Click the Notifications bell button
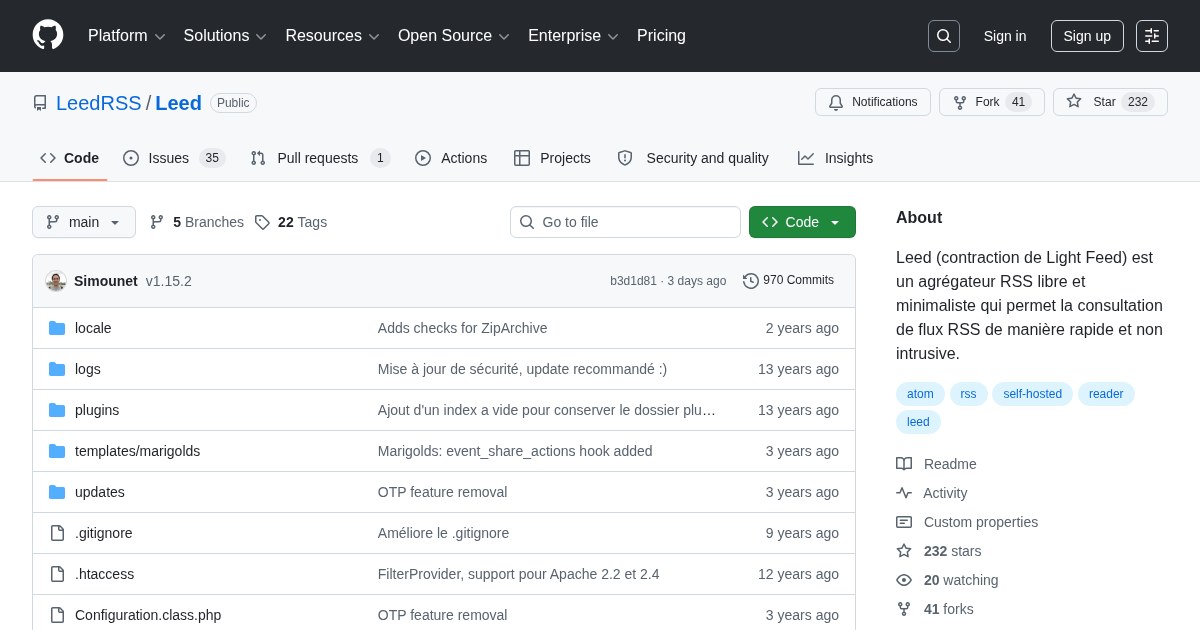Viewport: 1200px width, 630px height. pos(873,102)
